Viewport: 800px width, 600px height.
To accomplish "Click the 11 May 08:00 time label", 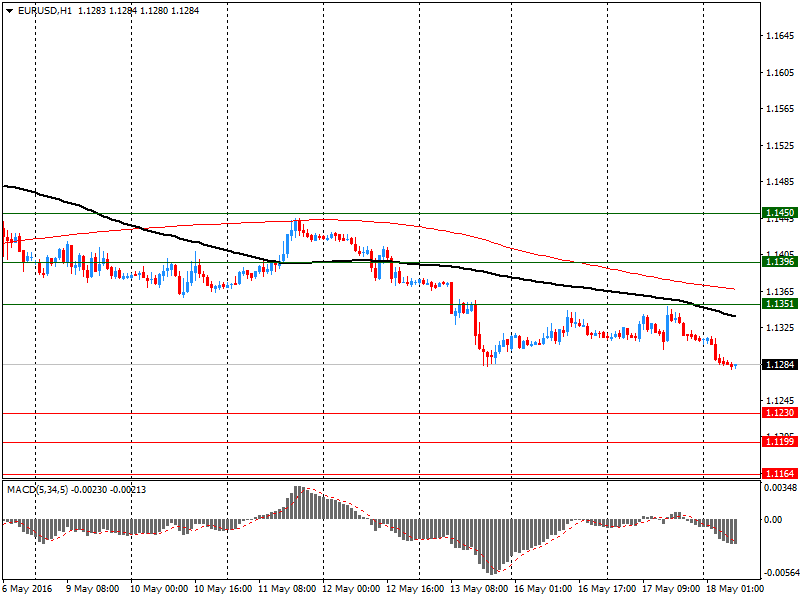I will coord(287,589).
